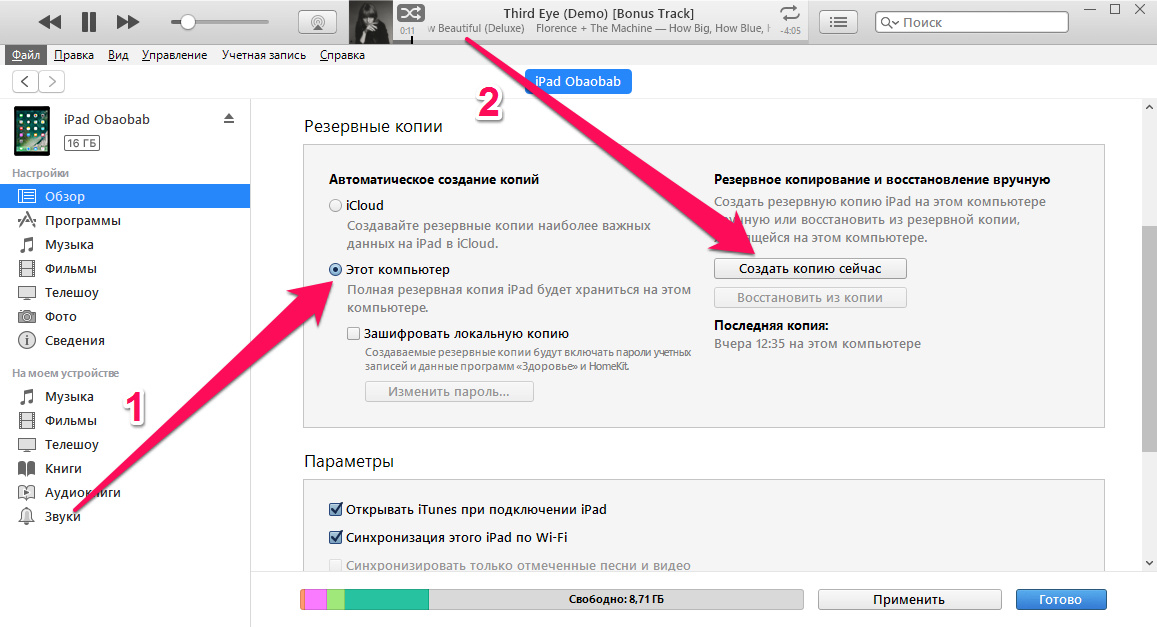Open the AirPlay output selector
Viewport: 1157px width, 627px height.
pyautogui.click(x=317, y=22)
